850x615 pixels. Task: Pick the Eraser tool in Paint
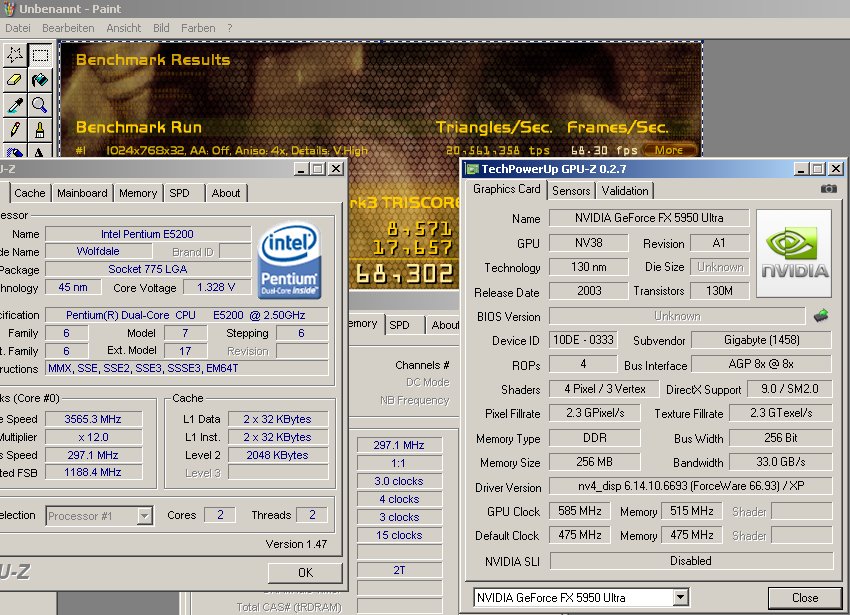coord(15,80)
